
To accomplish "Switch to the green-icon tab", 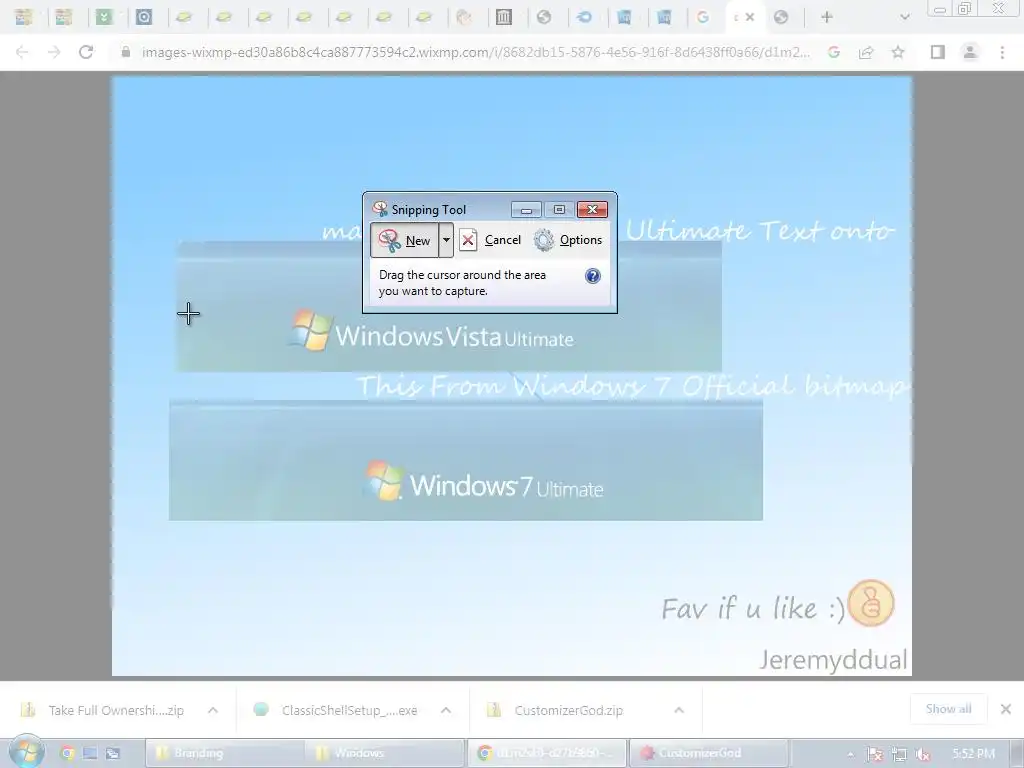I will click(104, 18).
